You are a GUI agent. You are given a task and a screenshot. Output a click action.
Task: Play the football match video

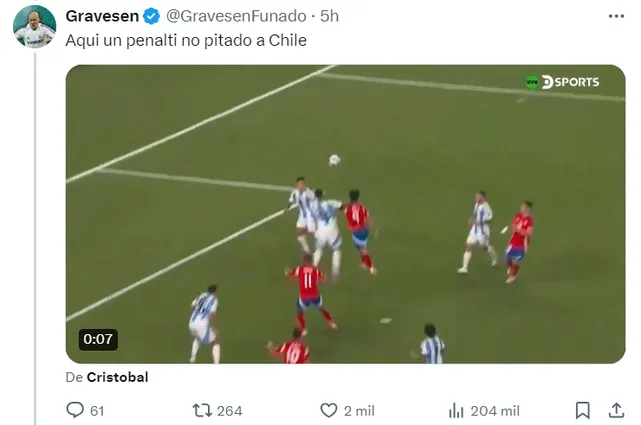345,214
